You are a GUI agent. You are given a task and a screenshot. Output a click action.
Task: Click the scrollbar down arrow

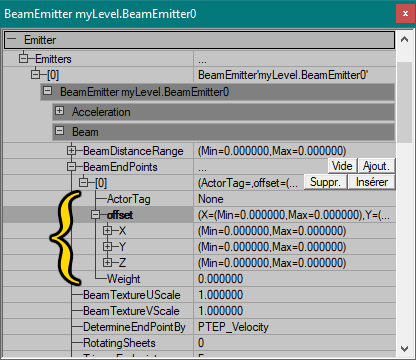(405, 349)
